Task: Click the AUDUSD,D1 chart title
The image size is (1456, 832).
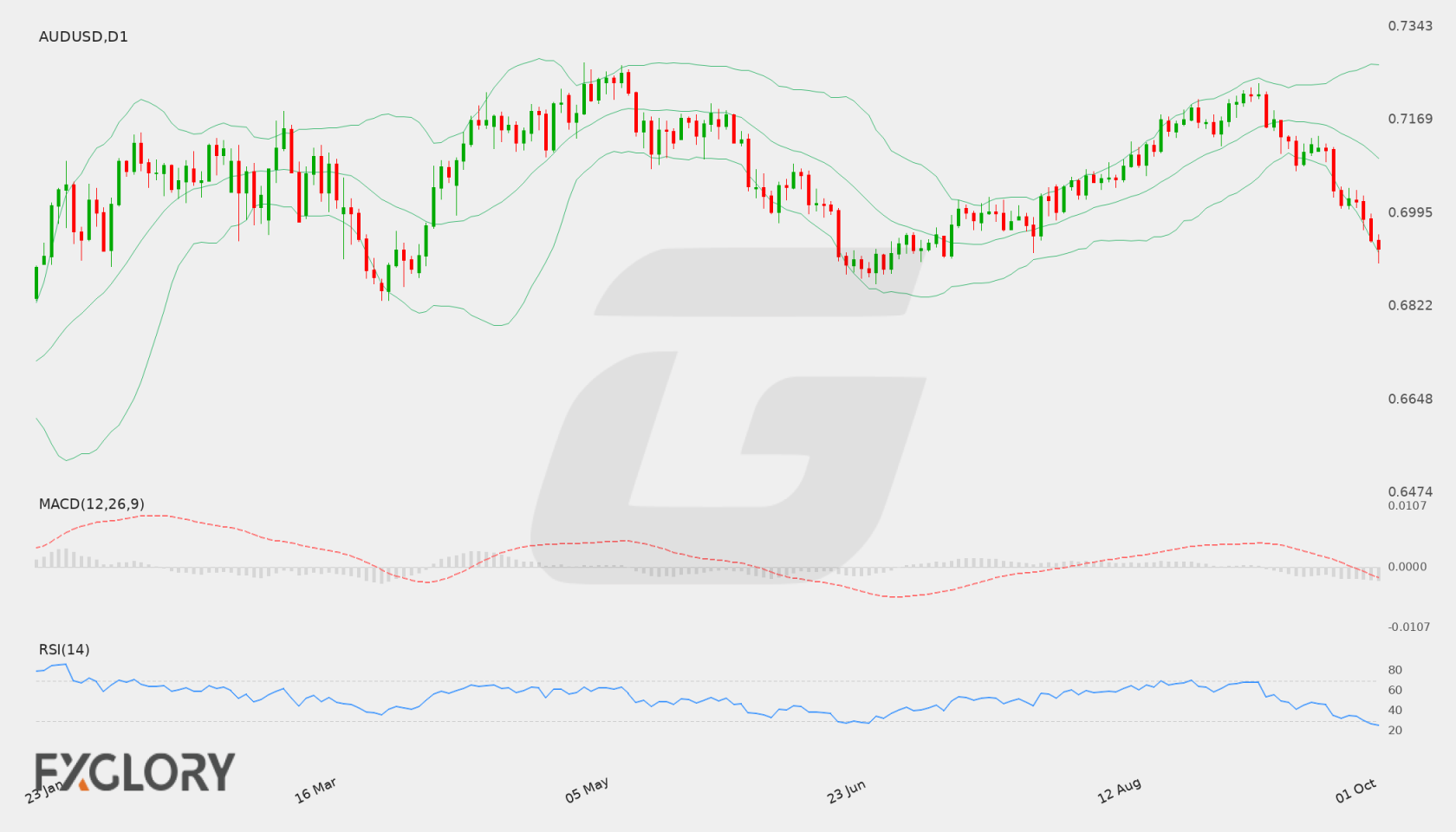Action: 83,36
